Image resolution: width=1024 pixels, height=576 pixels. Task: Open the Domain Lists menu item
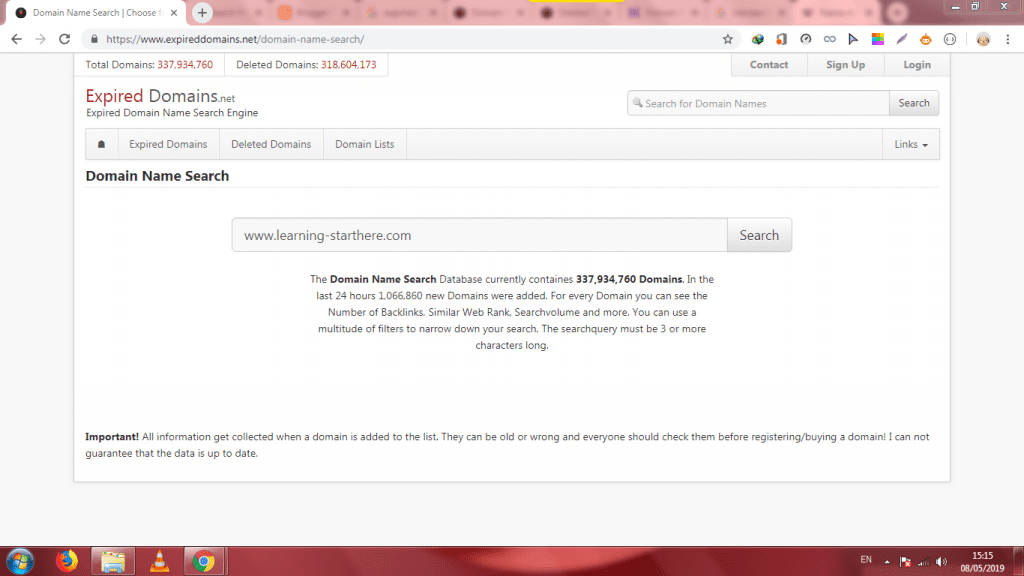(364, 144)
